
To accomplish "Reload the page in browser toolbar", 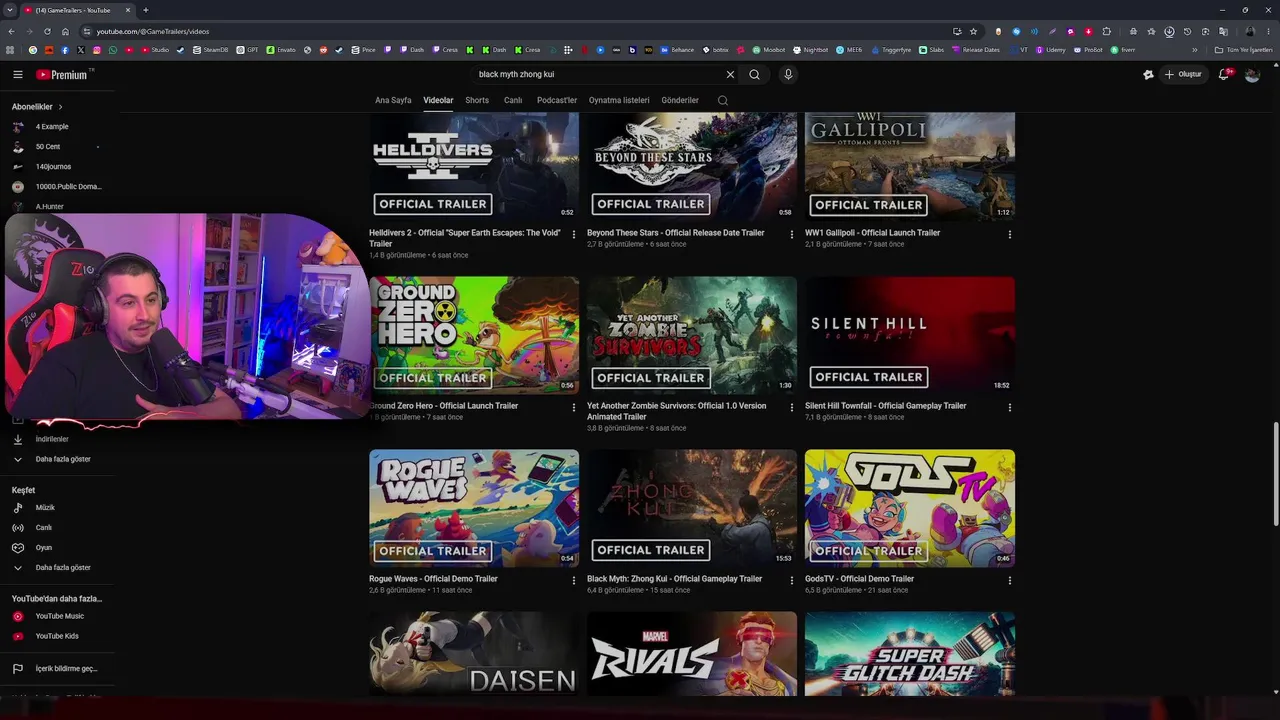I will coord(47,31).
